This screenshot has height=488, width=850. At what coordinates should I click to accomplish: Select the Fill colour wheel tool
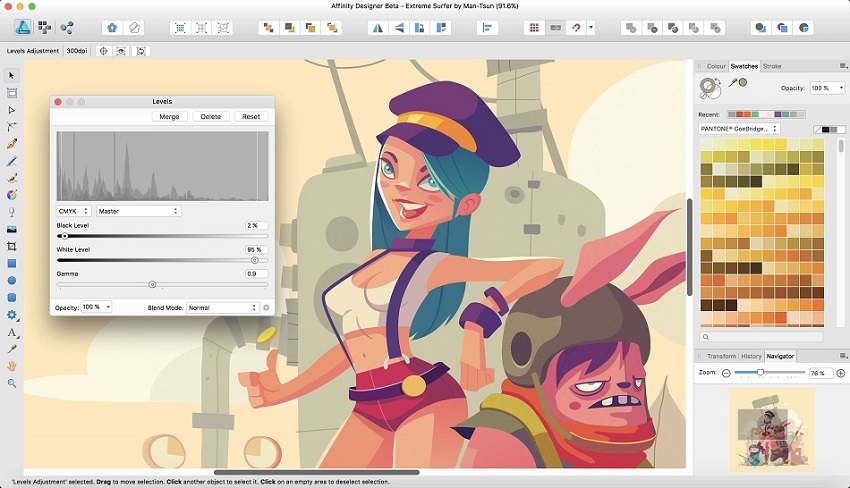tap(12, 195)
